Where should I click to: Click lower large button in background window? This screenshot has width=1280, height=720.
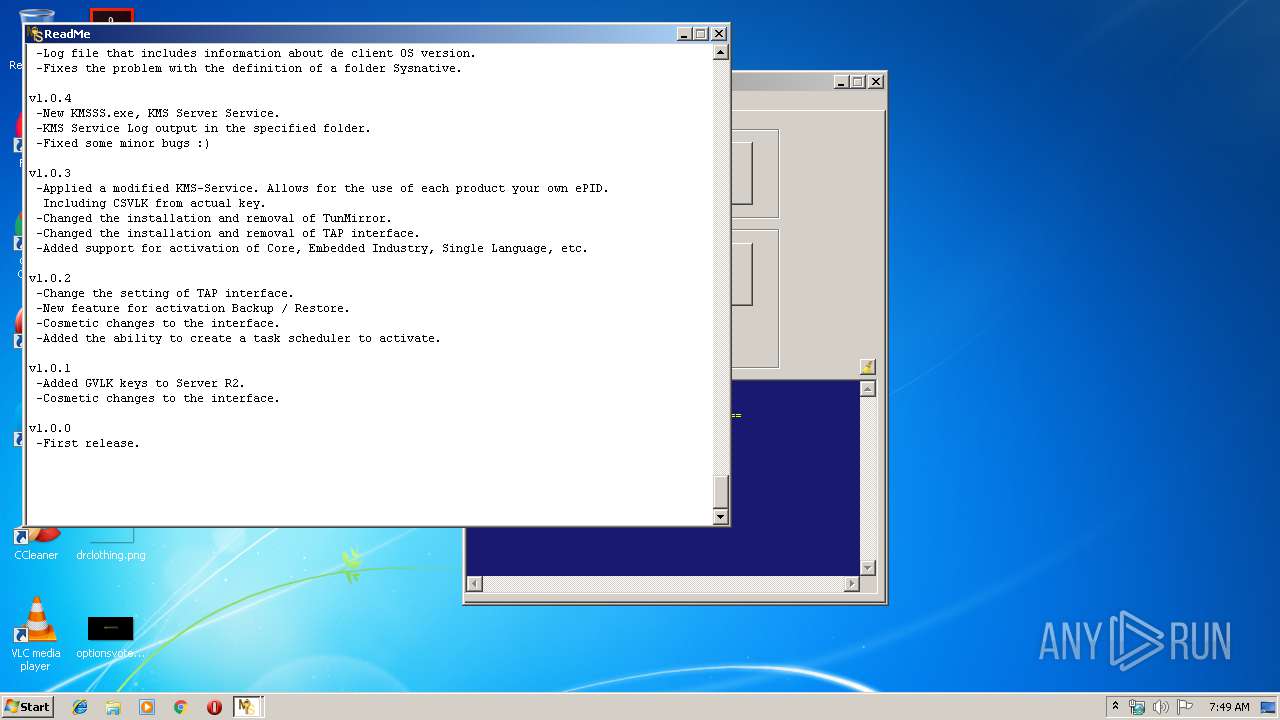point(742,273)
